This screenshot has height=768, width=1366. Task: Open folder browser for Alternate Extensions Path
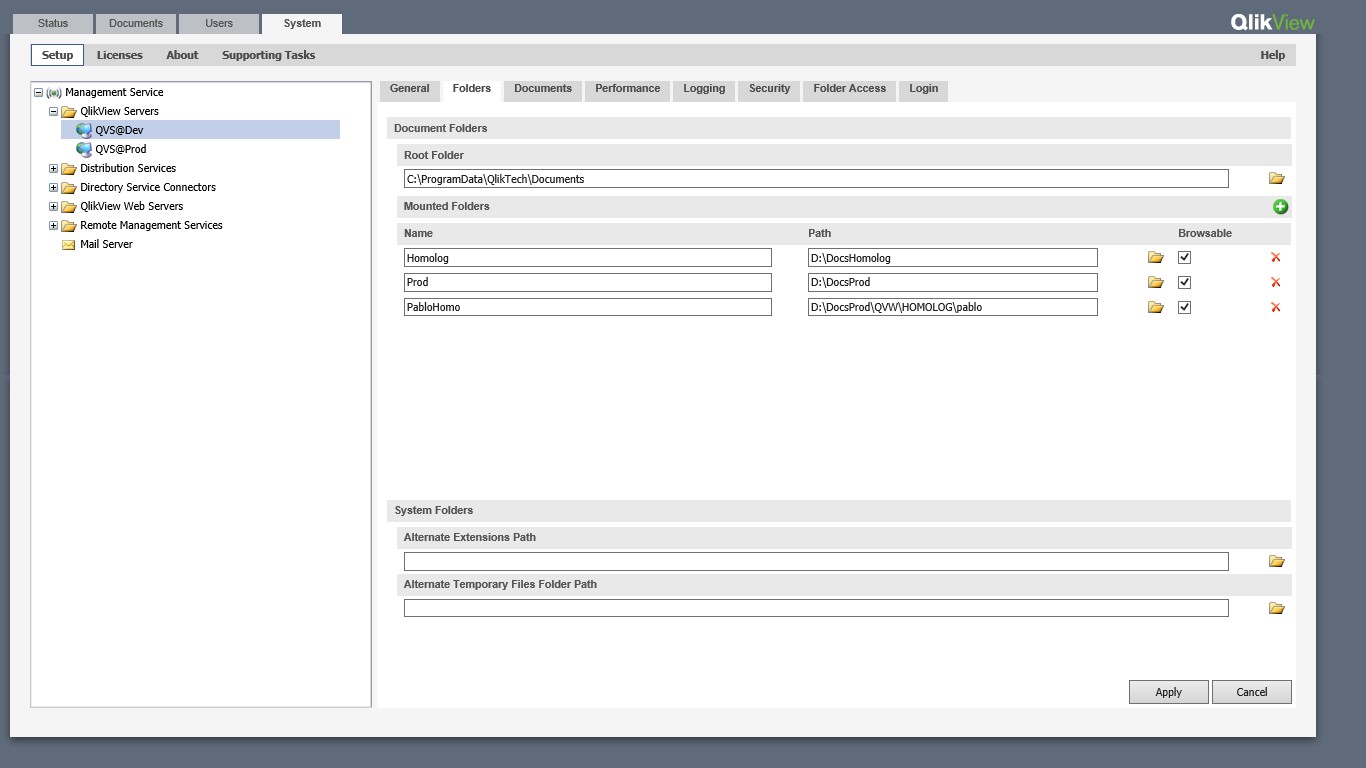pos(1276,562)
